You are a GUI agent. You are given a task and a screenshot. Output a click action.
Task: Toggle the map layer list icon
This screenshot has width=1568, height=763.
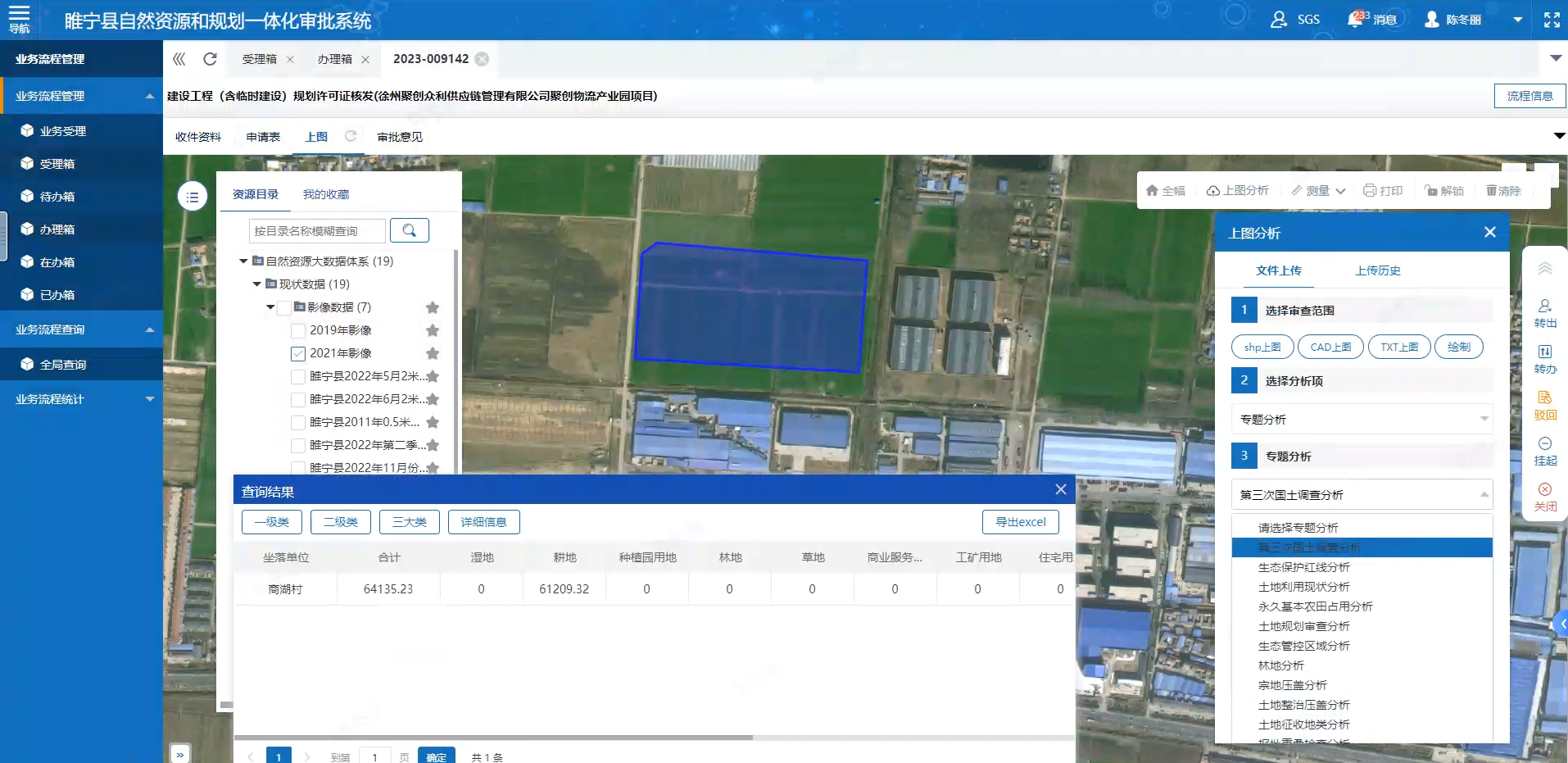tap(193, 197)
